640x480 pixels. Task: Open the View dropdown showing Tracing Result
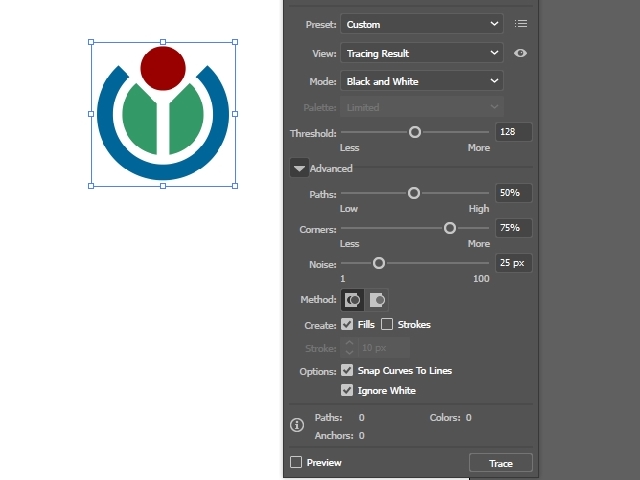tap(422, 53)
